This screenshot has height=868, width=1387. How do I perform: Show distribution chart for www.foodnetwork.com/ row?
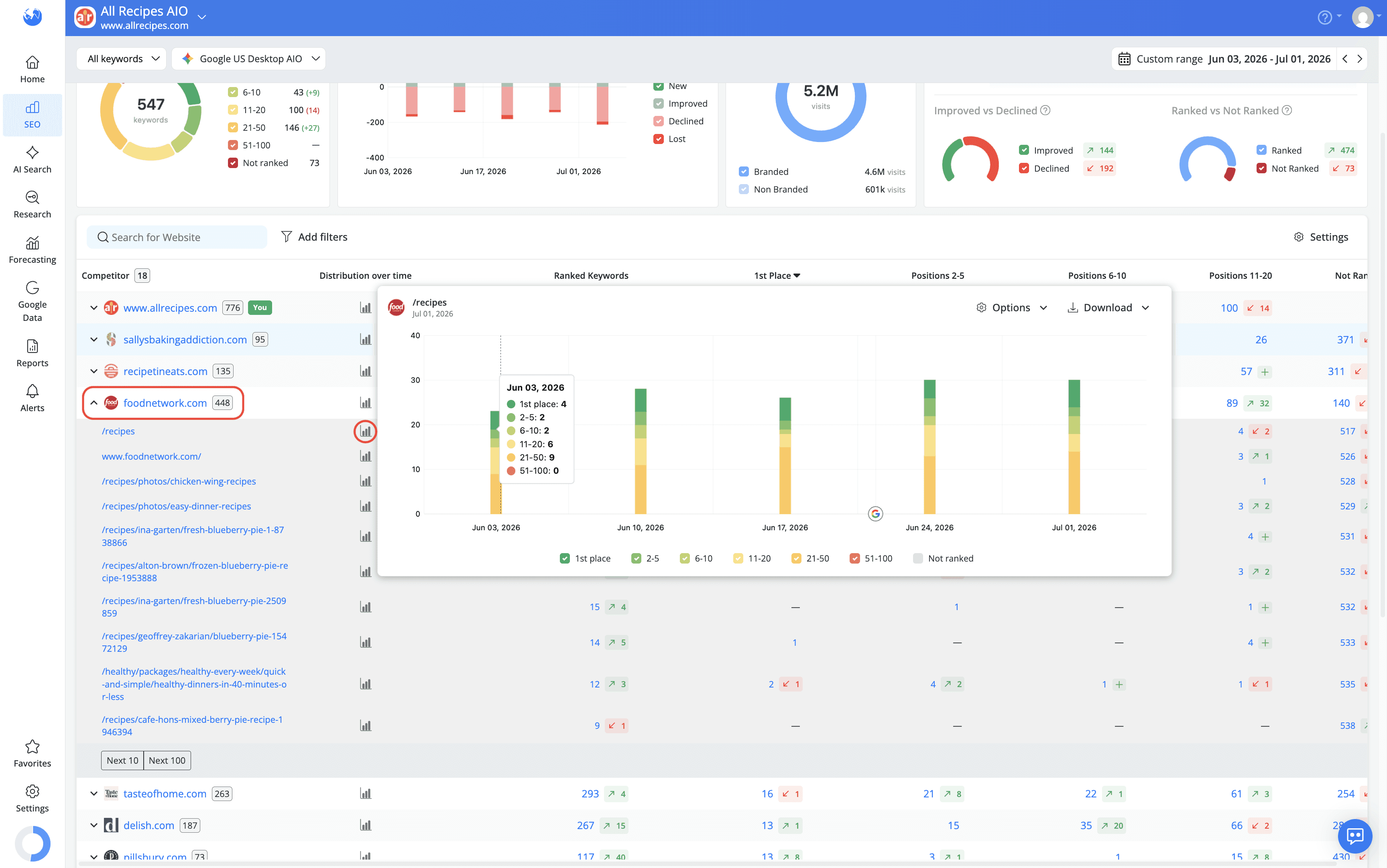[x=365, y=456]
